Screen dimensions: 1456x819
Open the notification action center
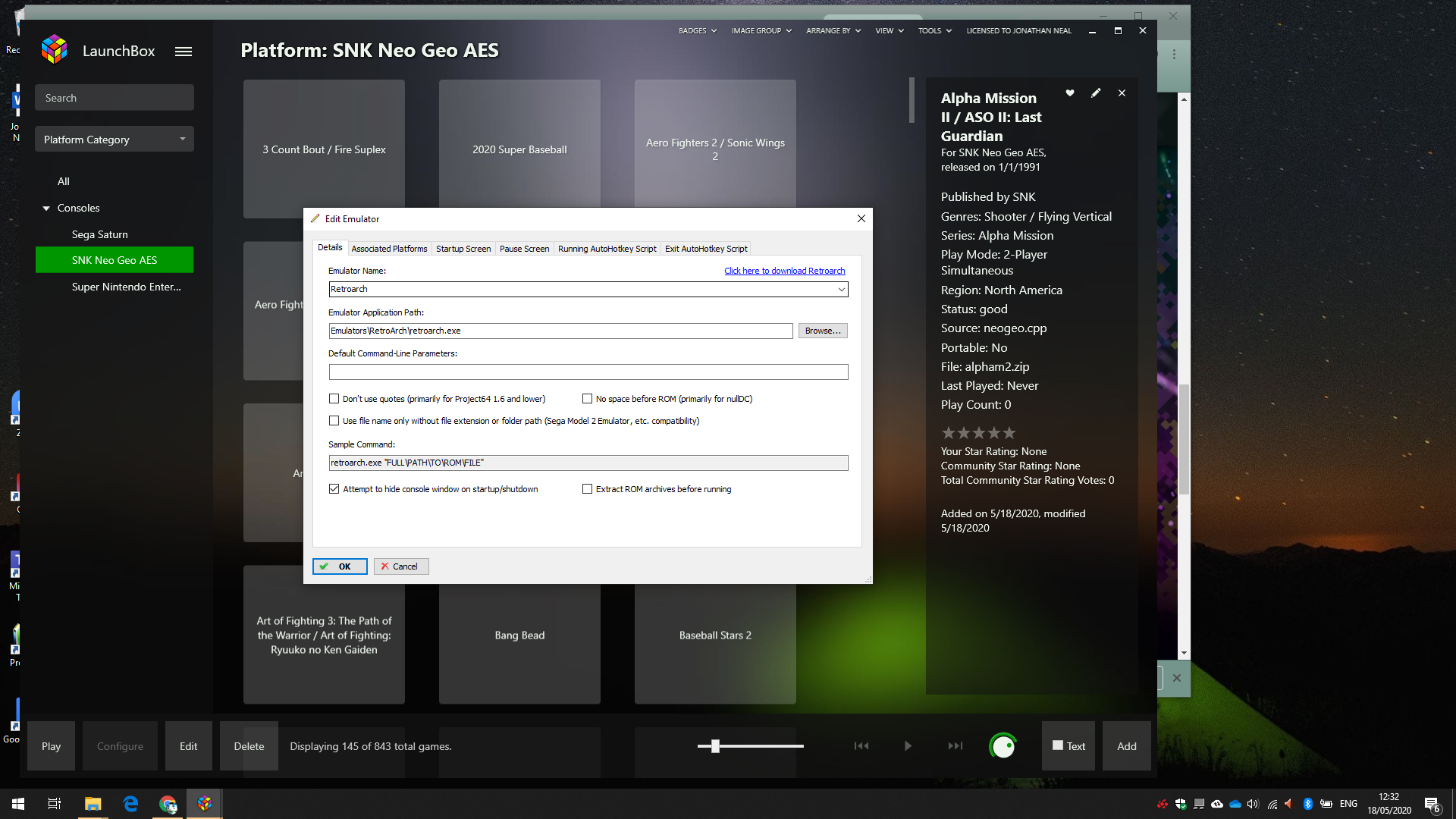click(x=1432, y=804)
